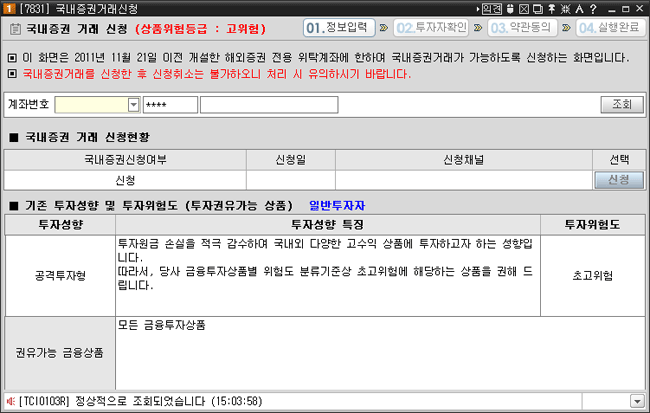Image resolution: width=650 pixels, height=413 pixels.
Task: Expand the 계좌번호 account number dropdown
Action: point(133,104)
